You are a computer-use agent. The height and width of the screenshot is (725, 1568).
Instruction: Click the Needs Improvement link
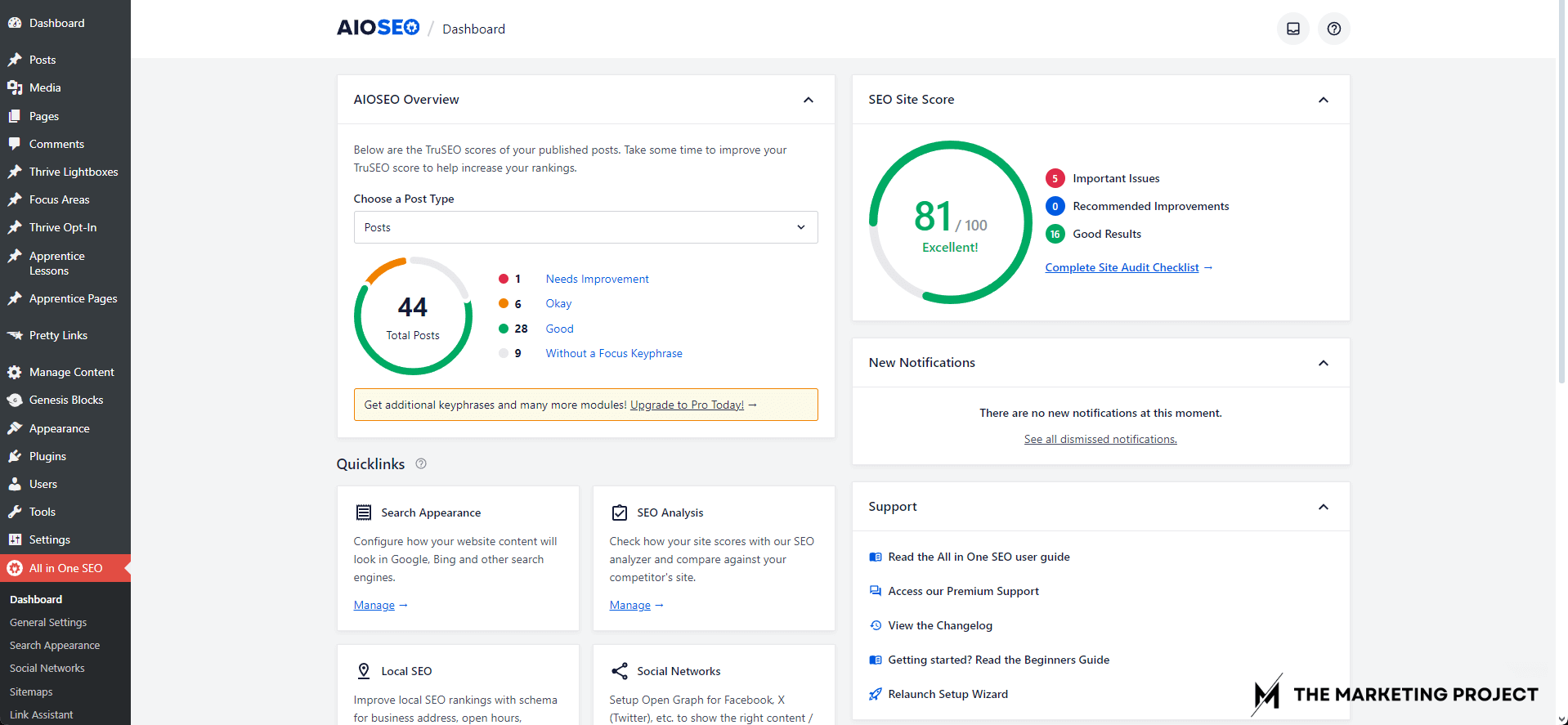click(x=597, y=279)
